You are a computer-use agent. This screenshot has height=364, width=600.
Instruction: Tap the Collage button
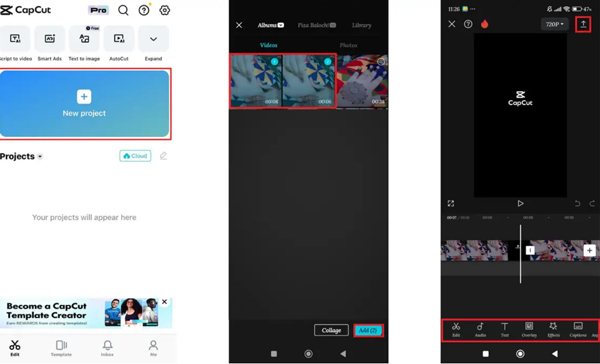(331, 330)
